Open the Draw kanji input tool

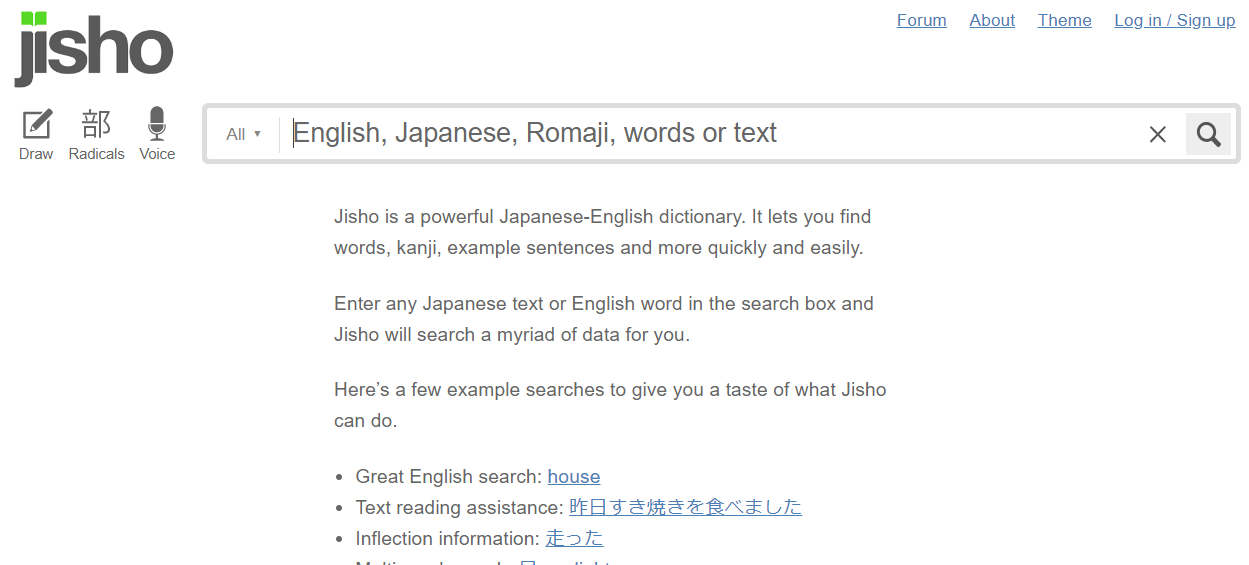[x=36, y=135]
